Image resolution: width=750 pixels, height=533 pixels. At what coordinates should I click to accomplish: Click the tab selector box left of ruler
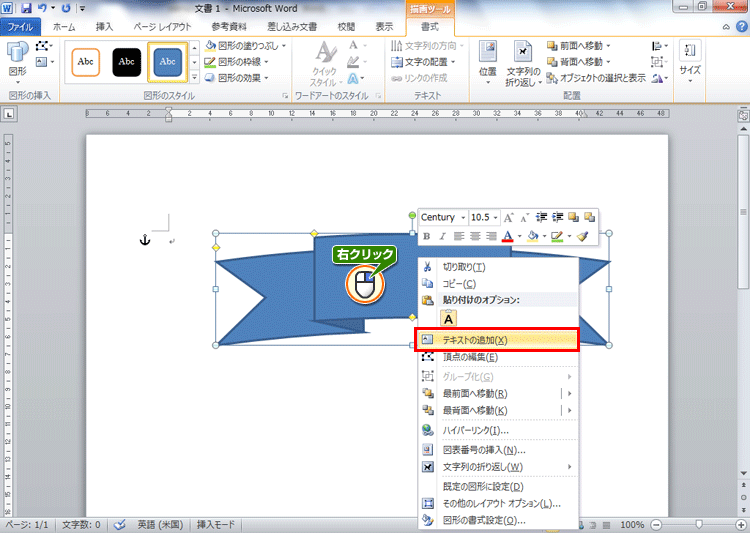coord(9,114)
